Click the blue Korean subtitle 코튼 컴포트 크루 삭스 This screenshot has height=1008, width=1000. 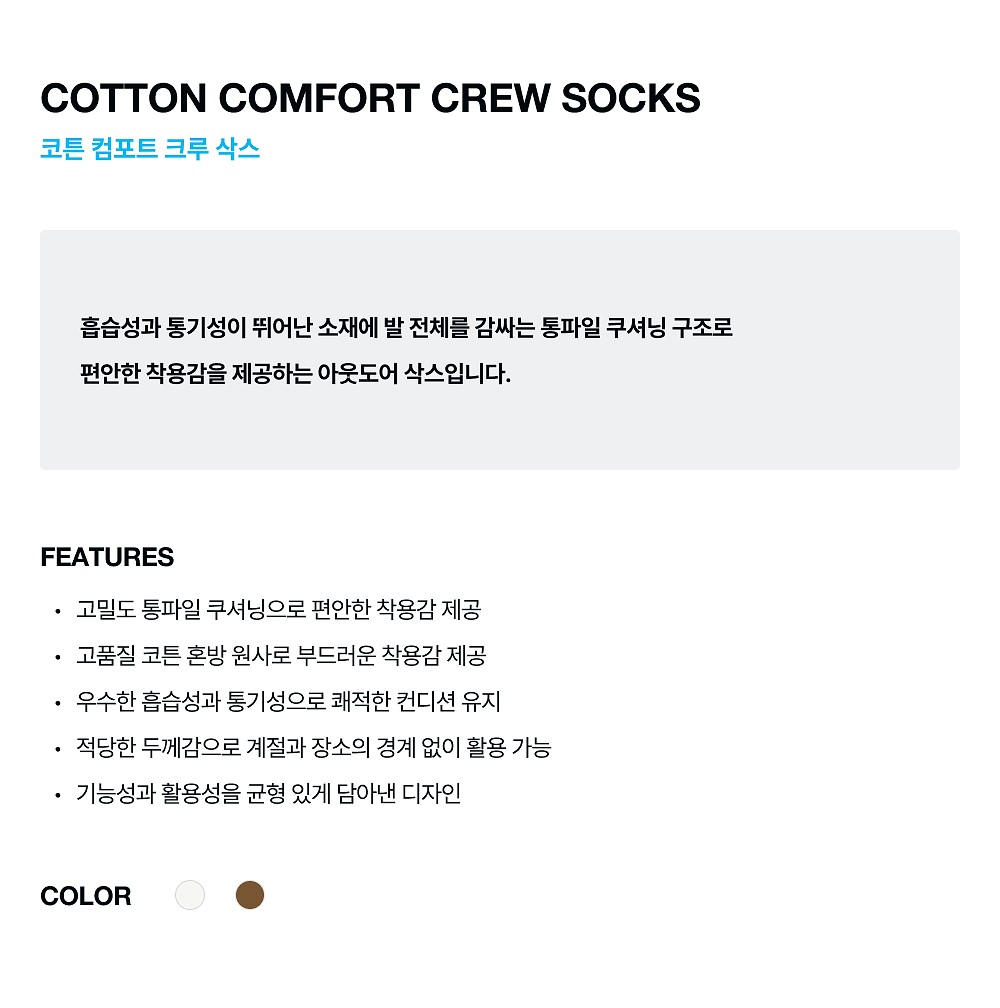150,148
